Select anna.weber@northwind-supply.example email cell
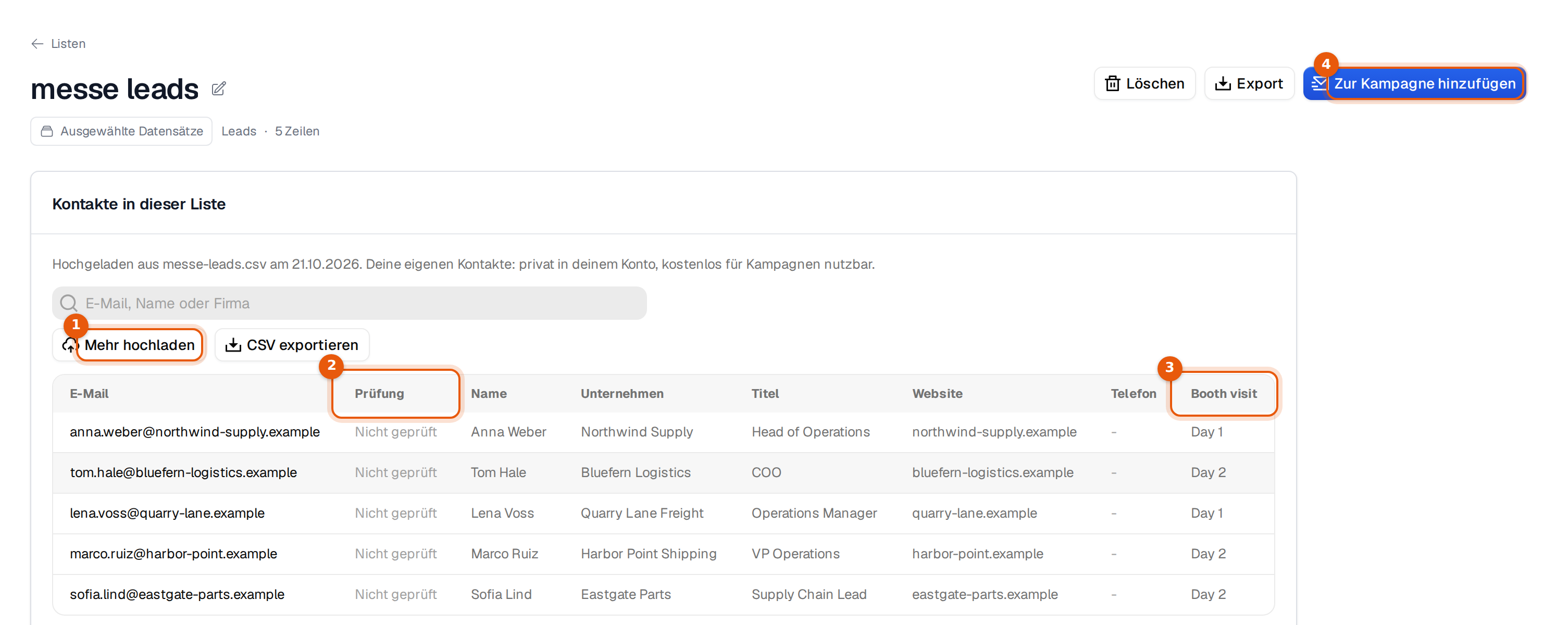This screenshot has height=625, width=1568. (x=195, y=432)
